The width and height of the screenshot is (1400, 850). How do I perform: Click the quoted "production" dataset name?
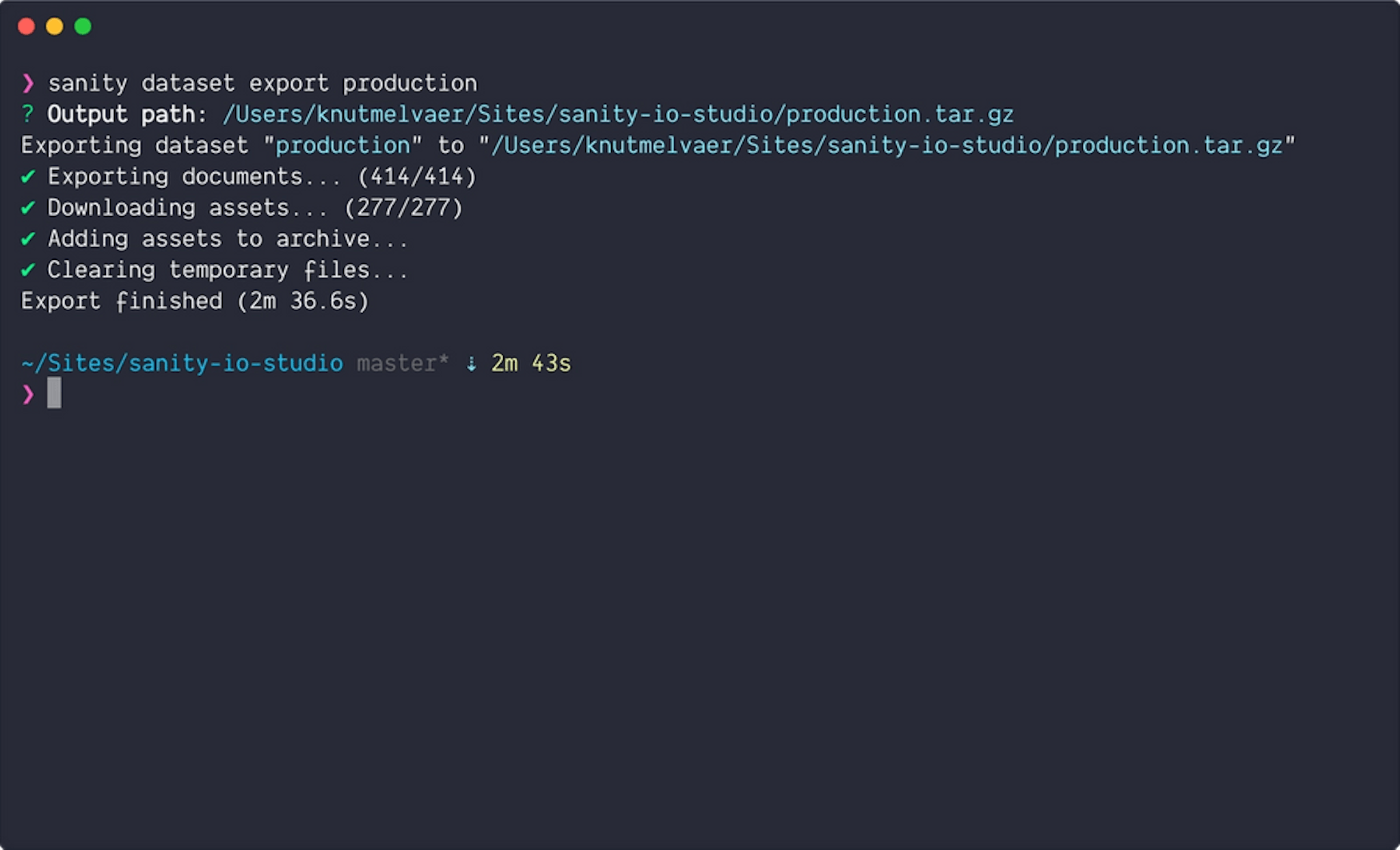coord(342,146)
